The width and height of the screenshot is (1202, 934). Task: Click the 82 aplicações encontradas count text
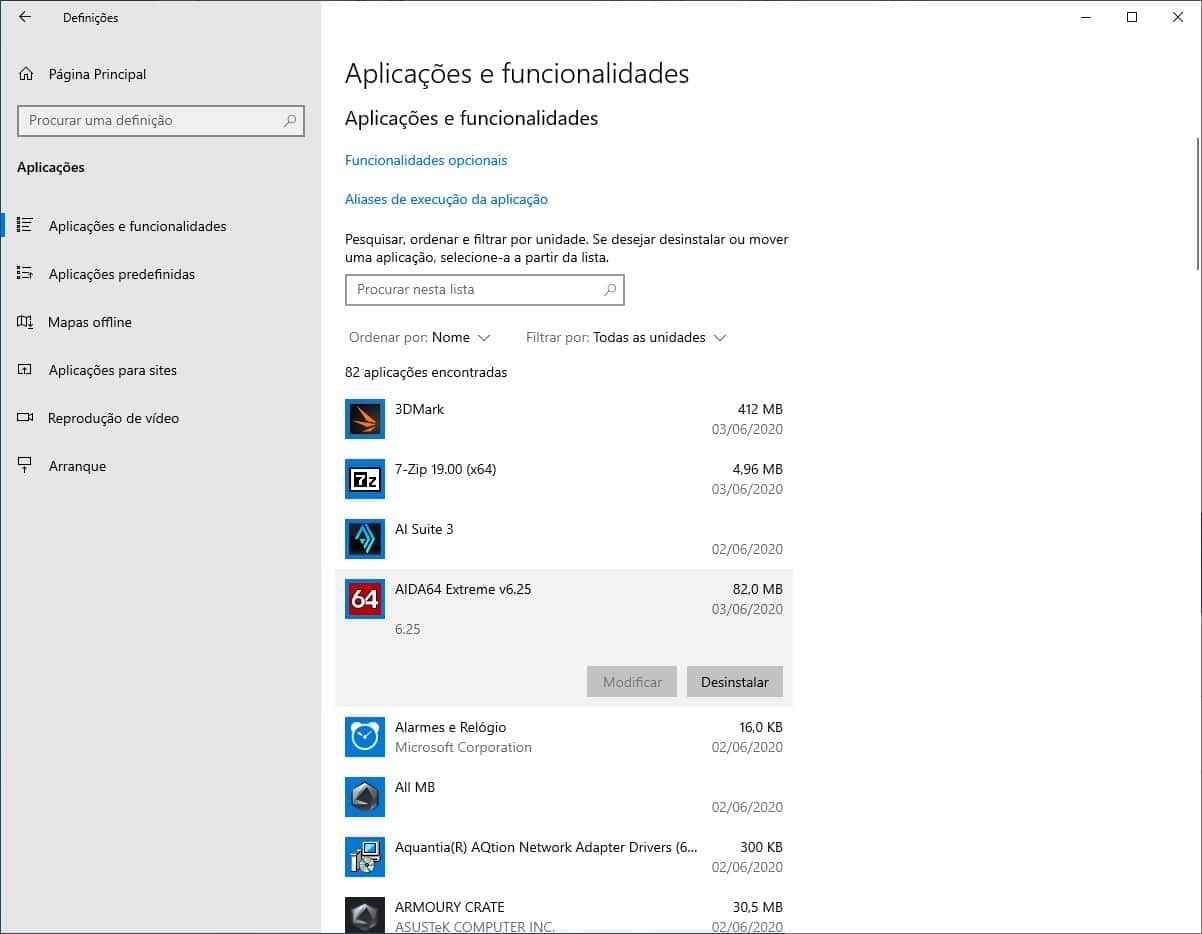(426, 373)
